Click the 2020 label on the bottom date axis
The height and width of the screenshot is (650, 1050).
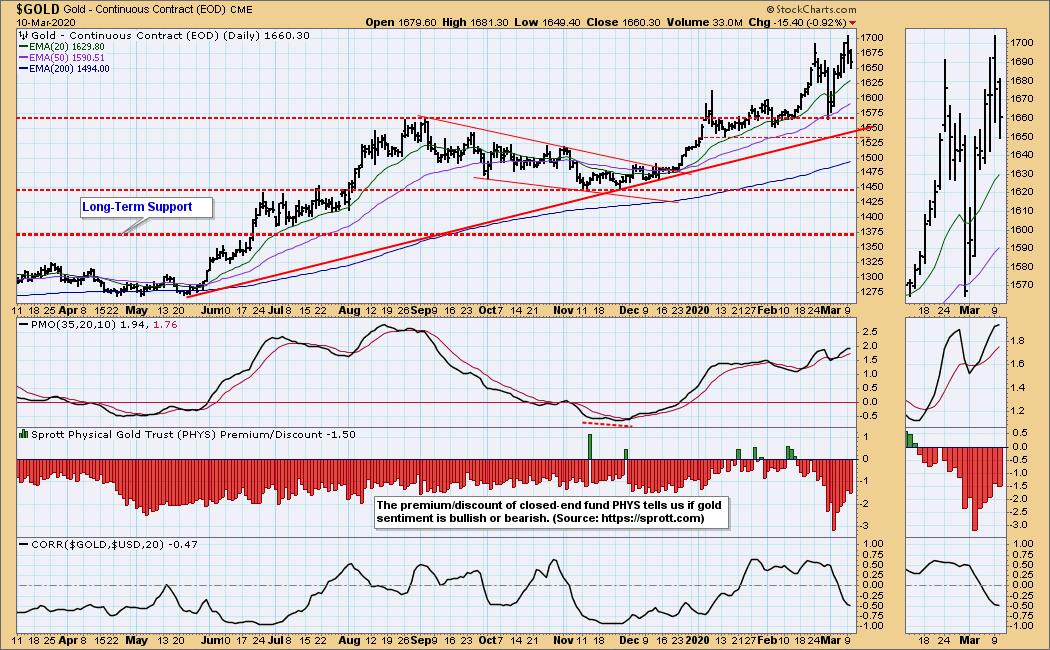click(697, 640)
